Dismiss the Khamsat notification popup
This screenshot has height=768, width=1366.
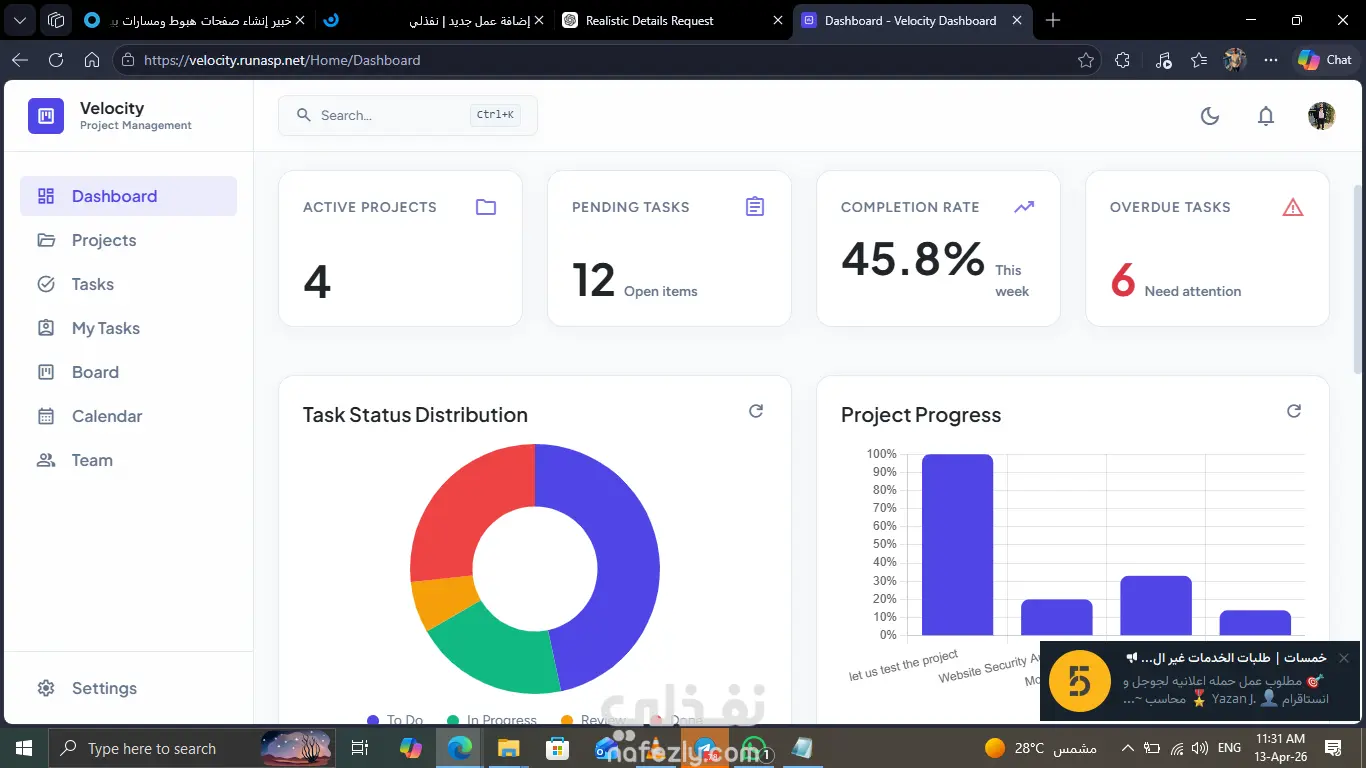coord(1344,658)
